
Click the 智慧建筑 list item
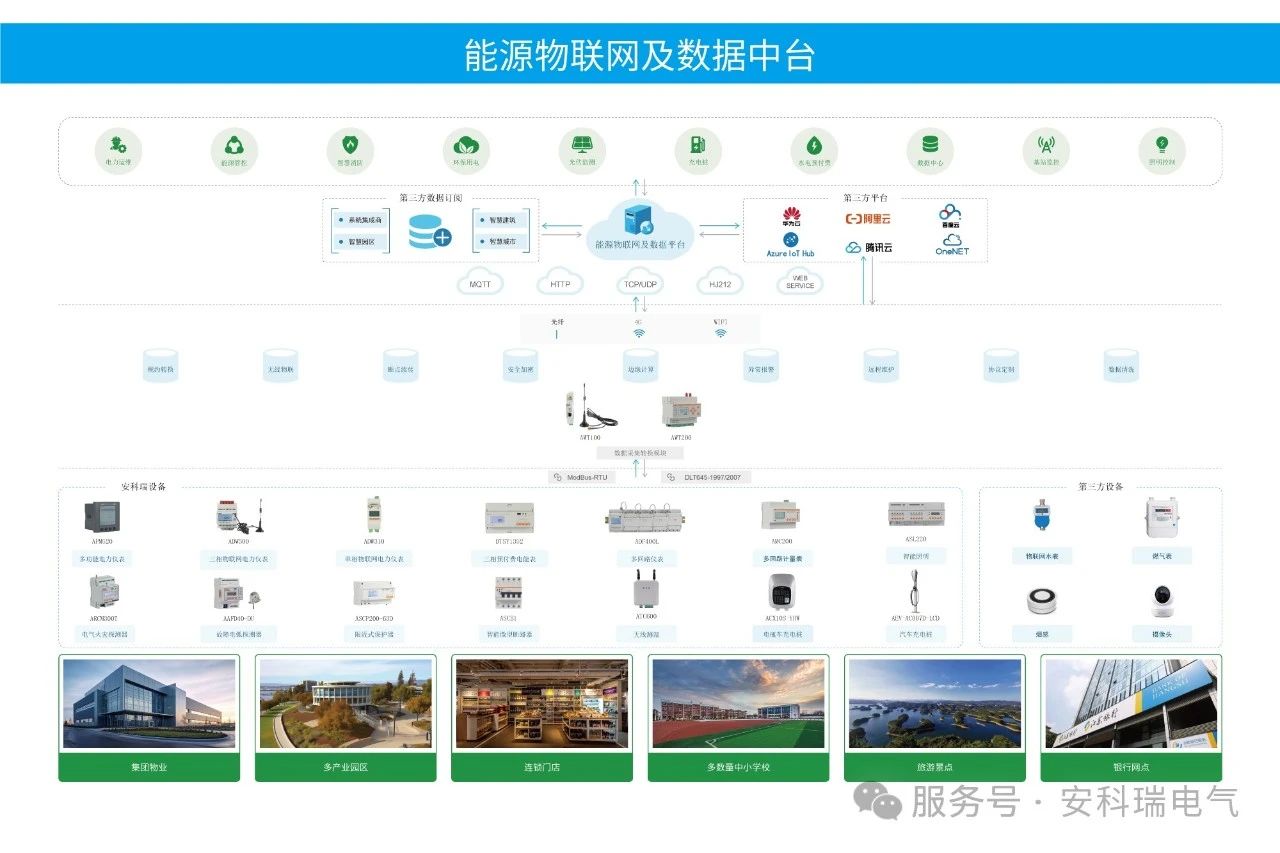pyautogui.click(x=500, y=219)
